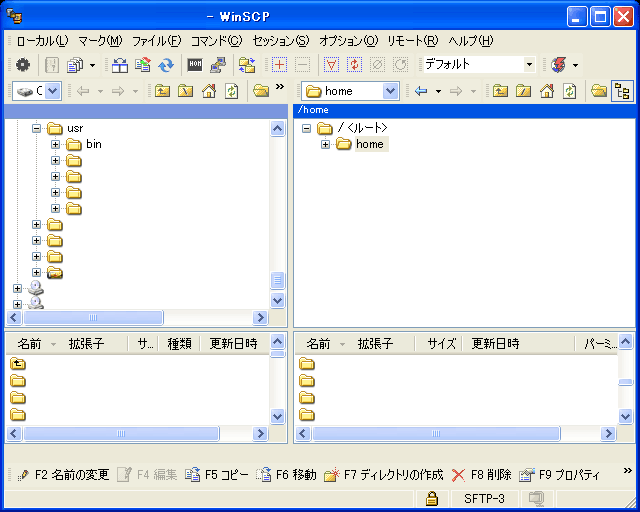The height and width of the screenshot is (512, 640).
Task: Open the マーク(M) menu
Action: [100, 41]
